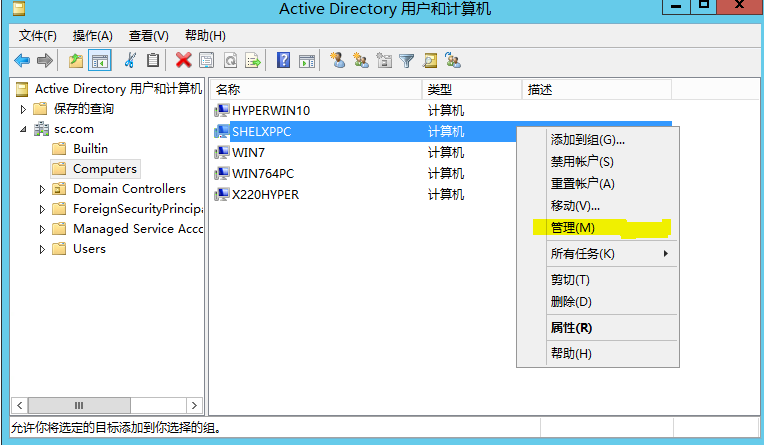Image resolution: width=764 pixels, height=445 pixels.
Task: Click add to group toolbar icon
Action: pos(453,60)
